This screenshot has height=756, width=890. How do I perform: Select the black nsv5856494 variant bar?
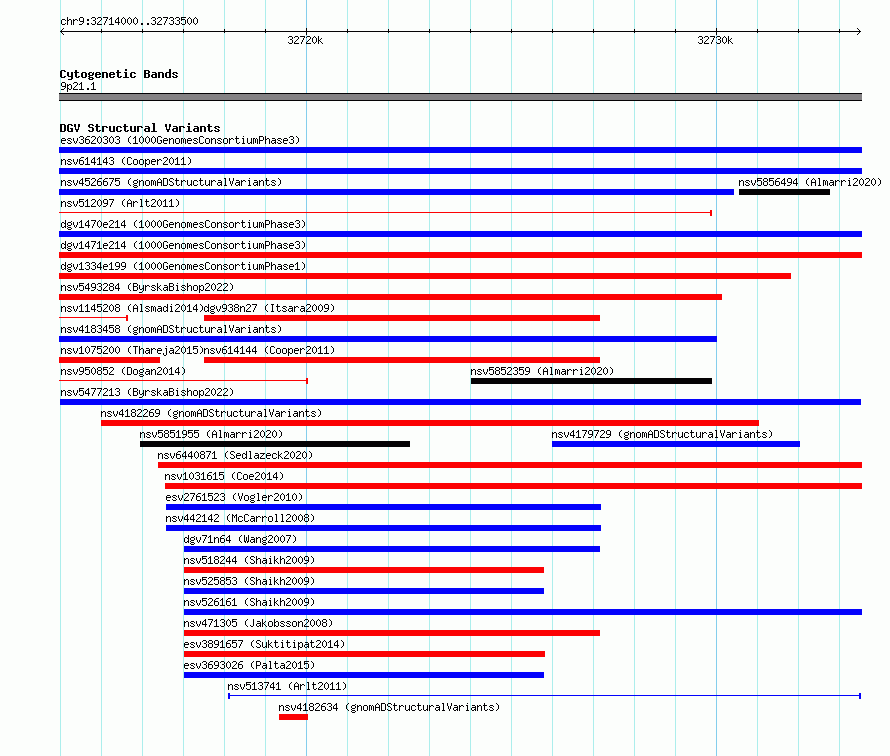coord(784,192)
